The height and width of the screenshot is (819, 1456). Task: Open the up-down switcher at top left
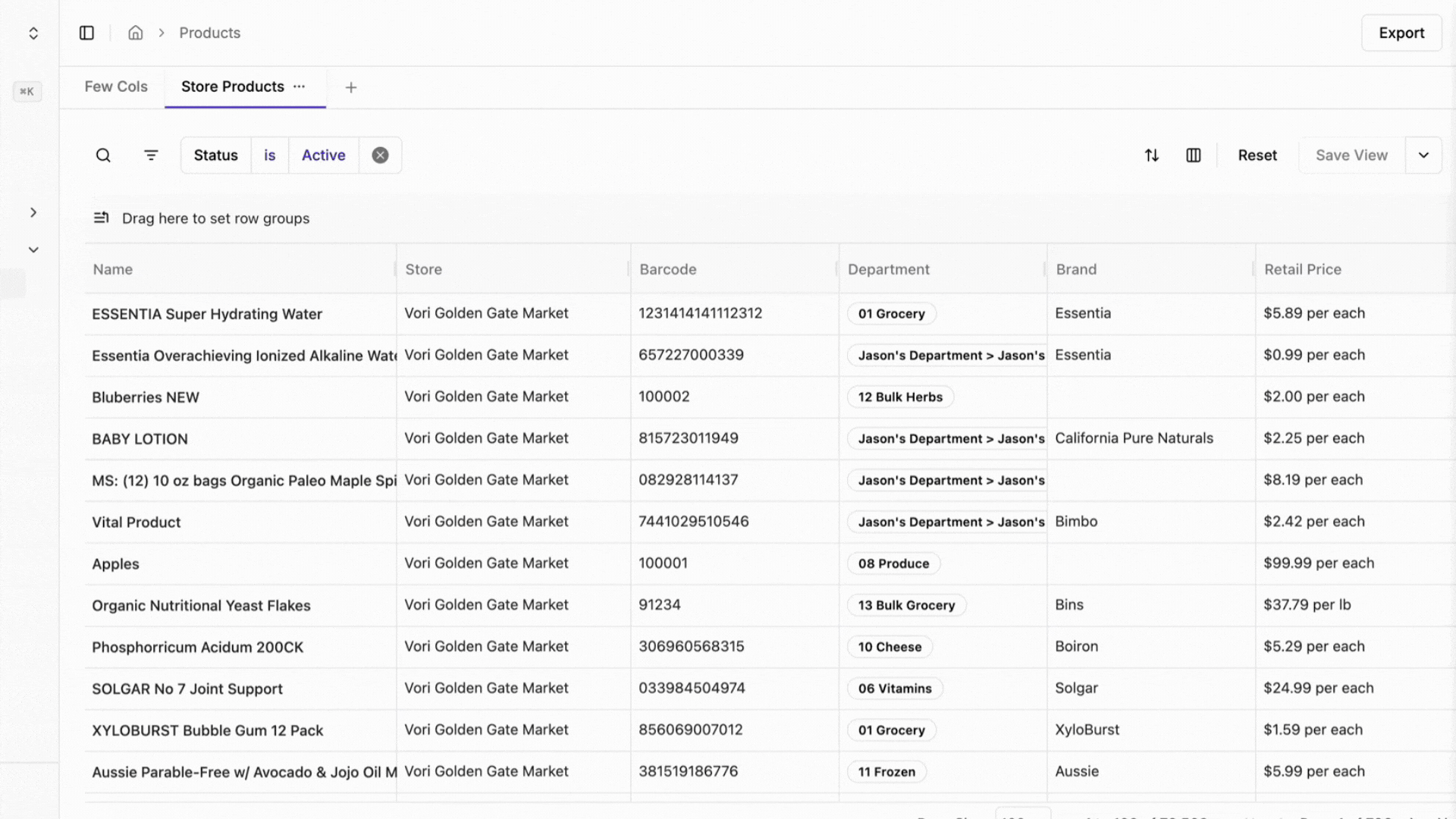(x=33, y=33)
